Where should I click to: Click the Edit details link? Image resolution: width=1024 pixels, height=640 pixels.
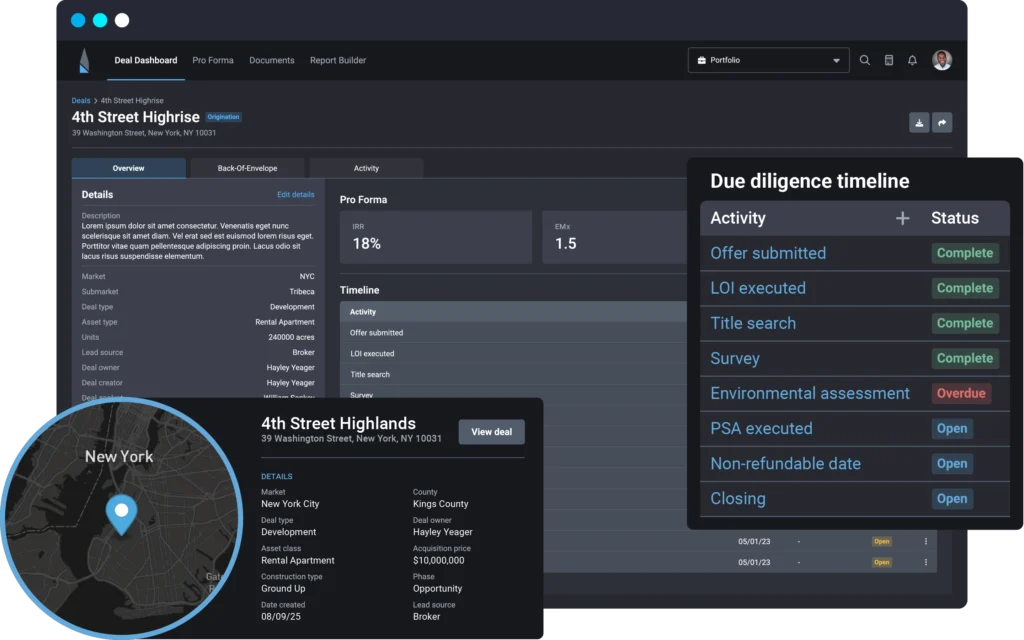click(295, 194)
